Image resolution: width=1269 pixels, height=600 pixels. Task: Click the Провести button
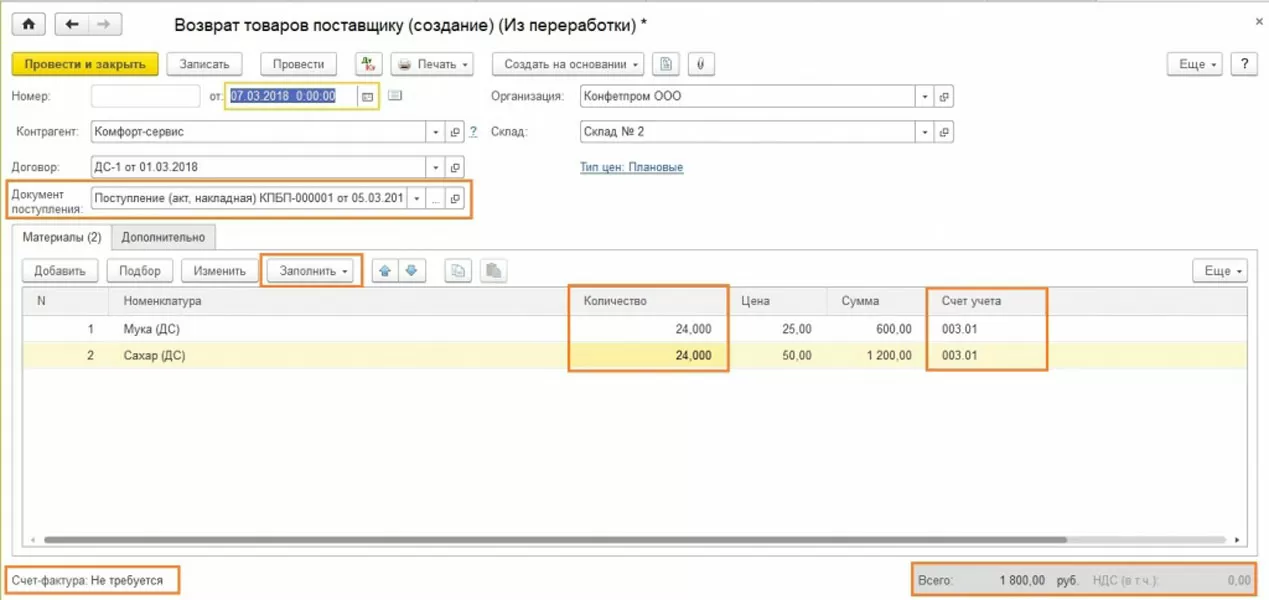pyautogui.click(x=298, y=64)
